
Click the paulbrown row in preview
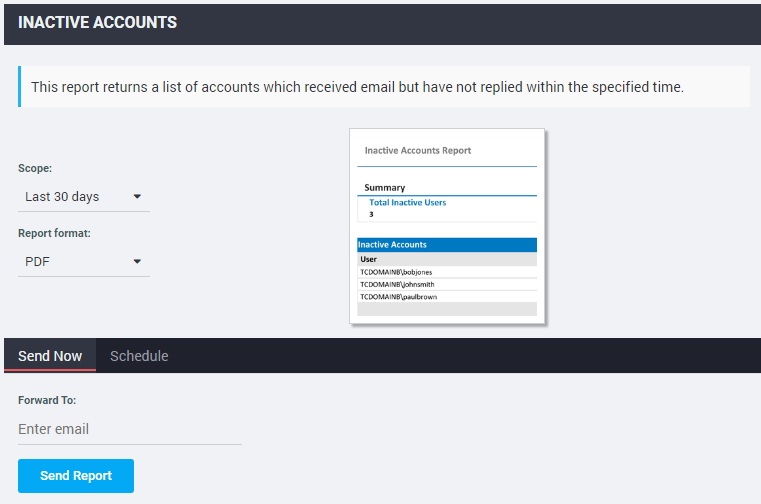tap(447, 297)
